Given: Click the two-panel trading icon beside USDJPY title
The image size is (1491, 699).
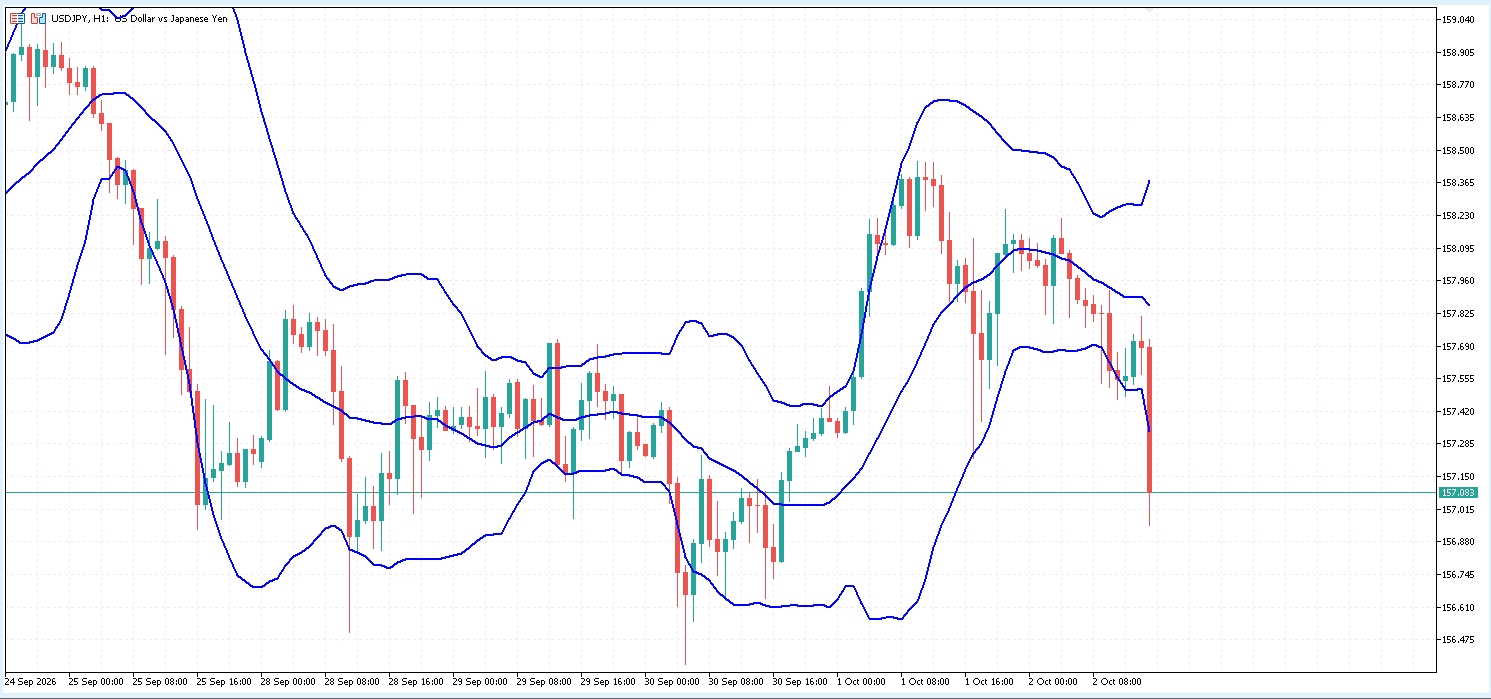Looking at the screenshot, I should pyautogui.click(x=38, y=19).
